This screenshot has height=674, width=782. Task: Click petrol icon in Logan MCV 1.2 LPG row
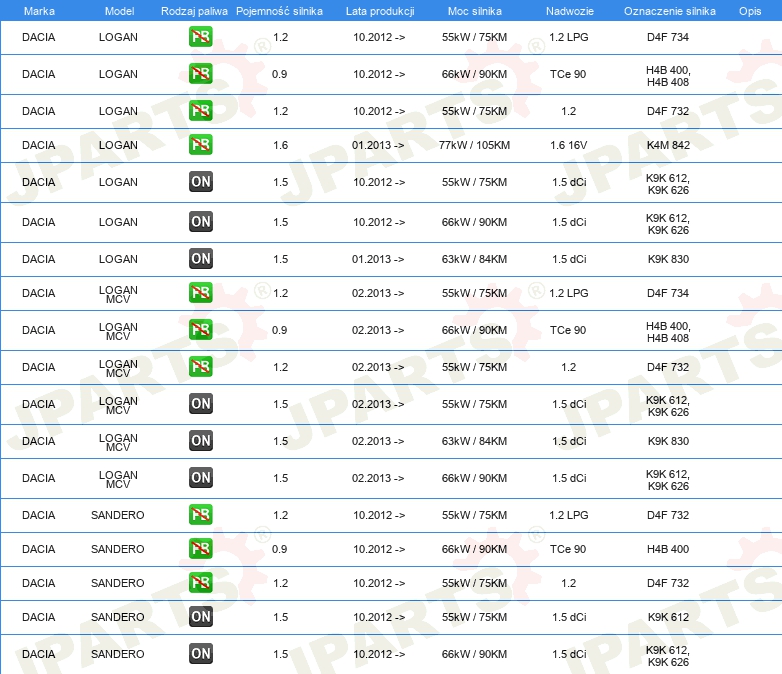[x=200, y=292]
